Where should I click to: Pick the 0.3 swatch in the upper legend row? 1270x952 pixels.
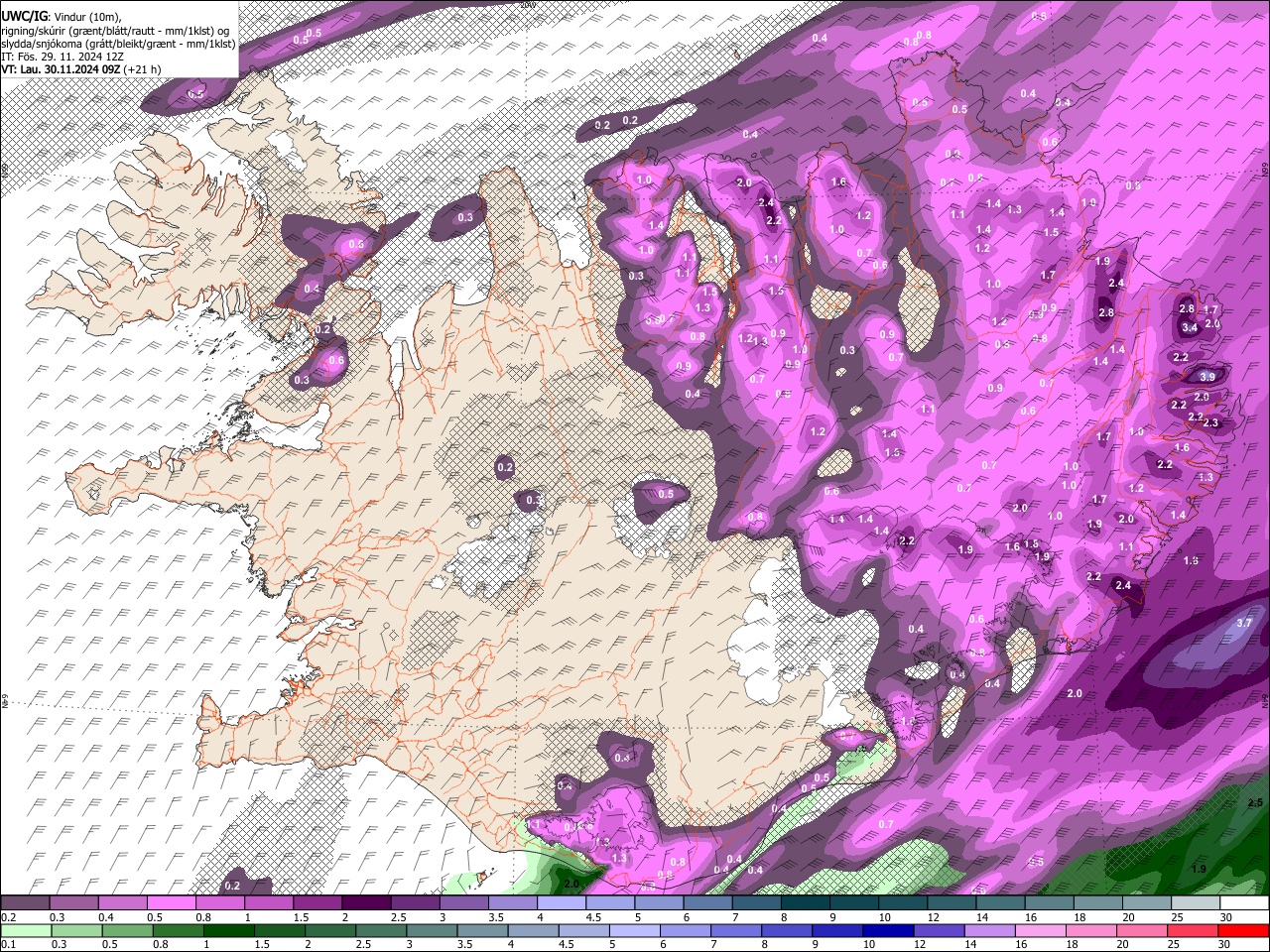(73, 902)
